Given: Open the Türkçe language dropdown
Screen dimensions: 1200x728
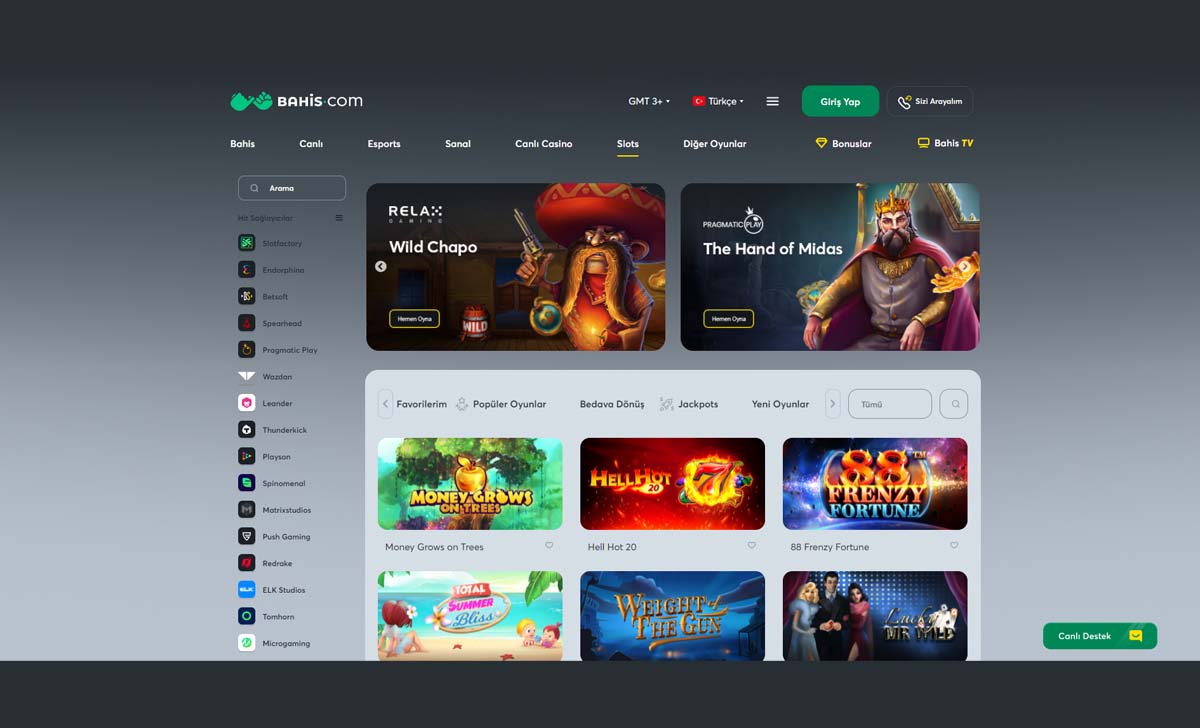Looking at the screenshot, I should tap(719, 101).
